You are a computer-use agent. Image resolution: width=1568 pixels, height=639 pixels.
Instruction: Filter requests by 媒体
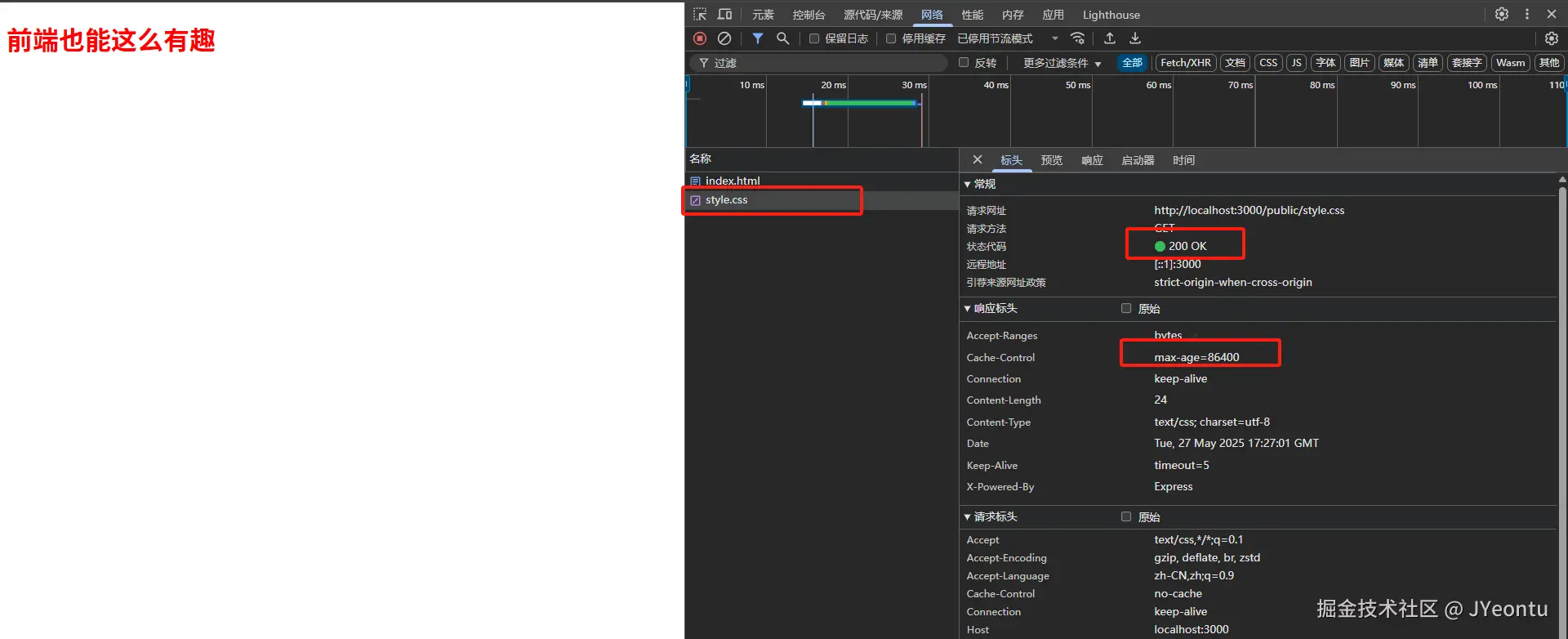1393,63
